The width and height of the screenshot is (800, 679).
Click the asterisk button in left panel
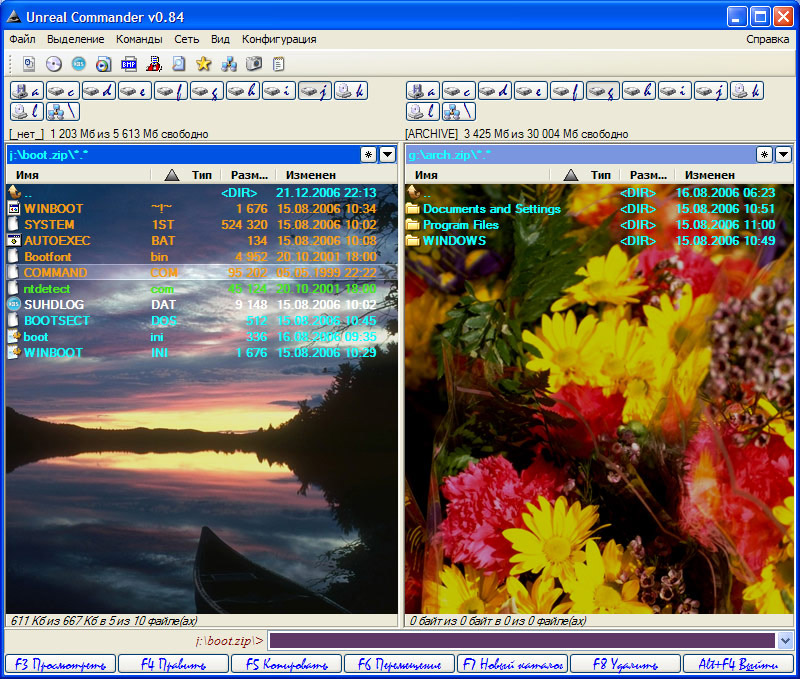tap(368, 154)
